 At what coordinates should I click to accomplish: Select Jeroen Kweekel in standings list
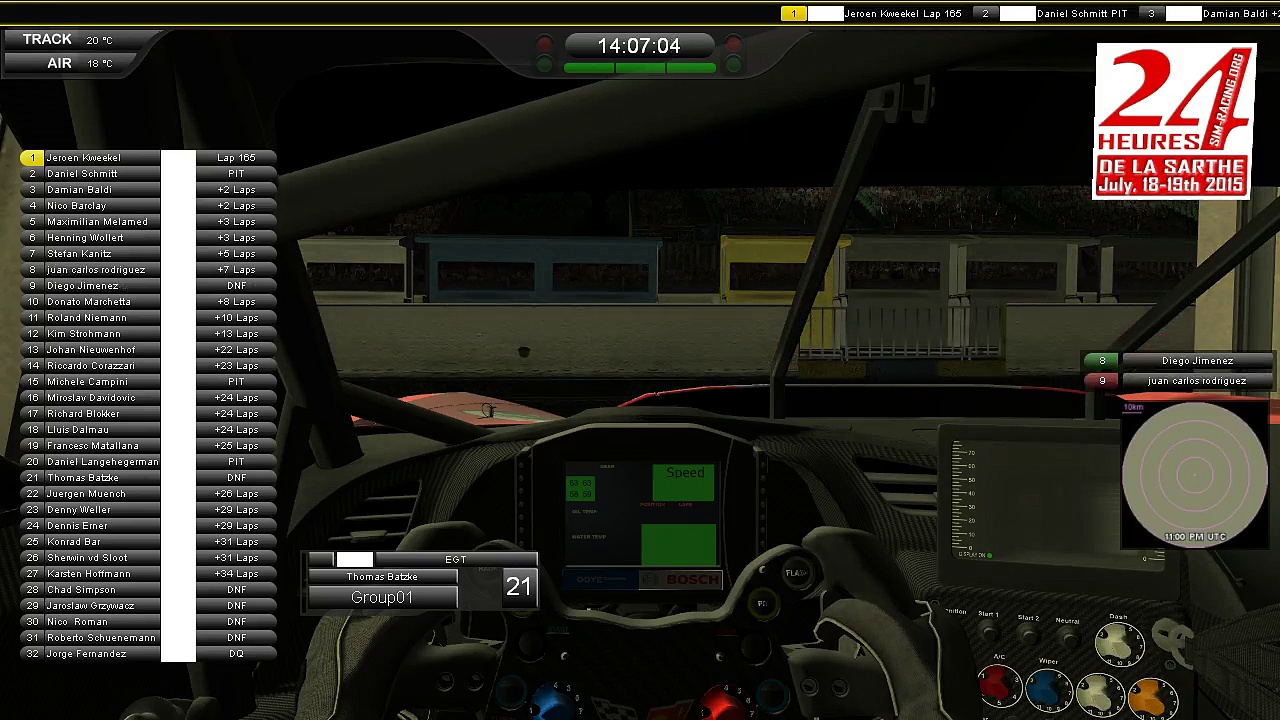click(x=84, y=158)
